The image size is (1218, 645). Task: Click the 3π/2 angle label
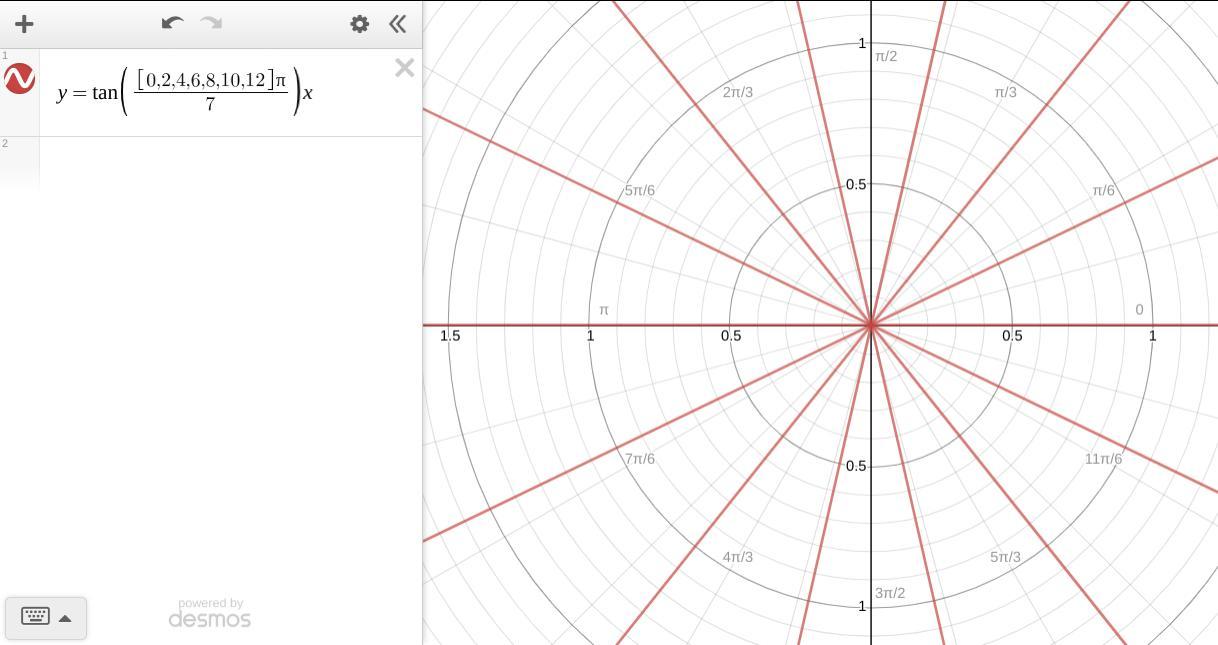(890, 593)
